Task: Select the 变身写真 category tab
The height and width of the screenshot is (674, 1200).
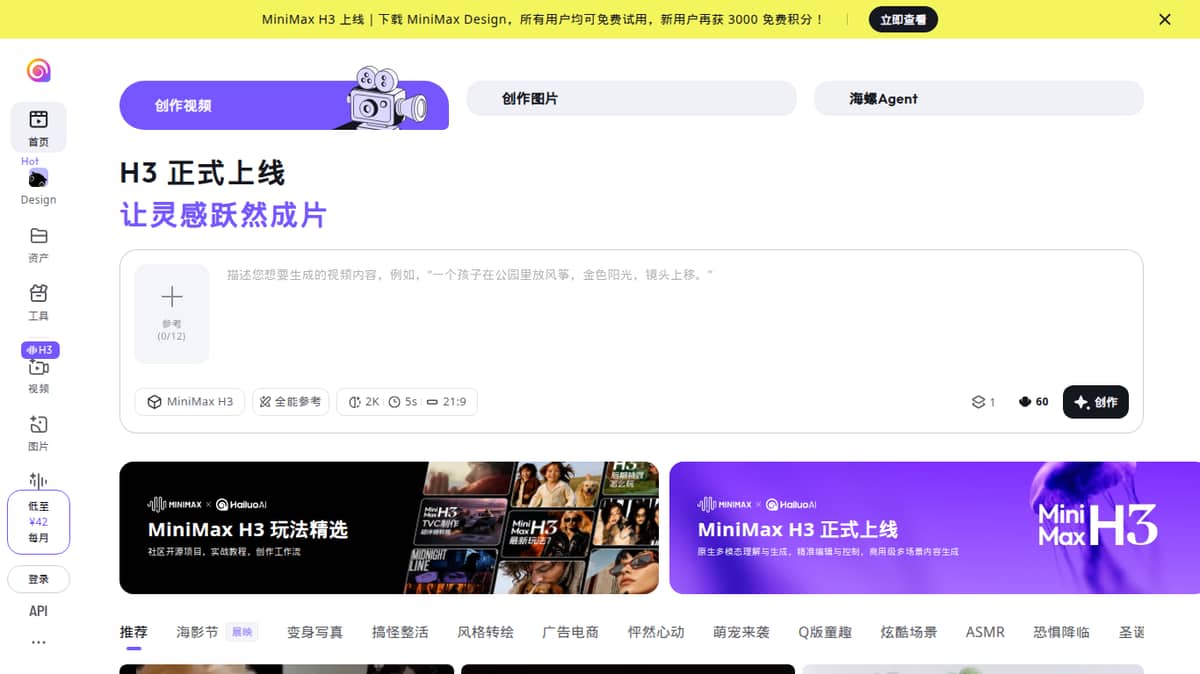Action: pos(315,632)
